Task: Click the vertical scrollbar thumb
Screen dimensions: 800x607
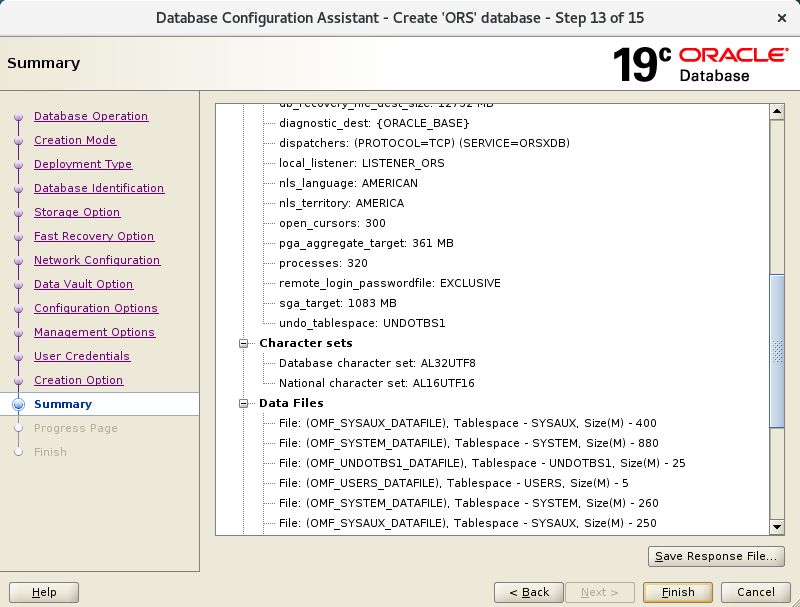Action: tap(777, 351)
